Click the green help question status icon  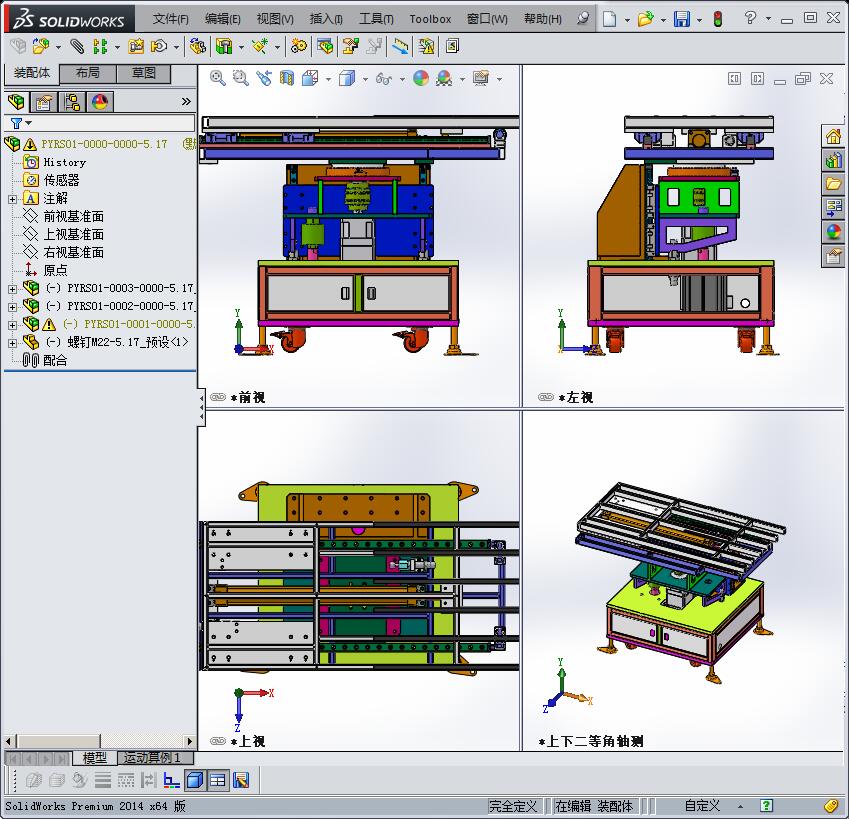point(766,806)
